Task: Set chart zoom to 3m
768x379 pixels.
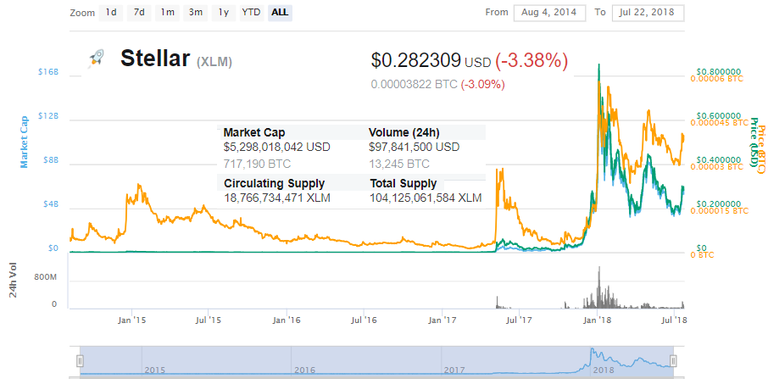Action: coord(195,13)
